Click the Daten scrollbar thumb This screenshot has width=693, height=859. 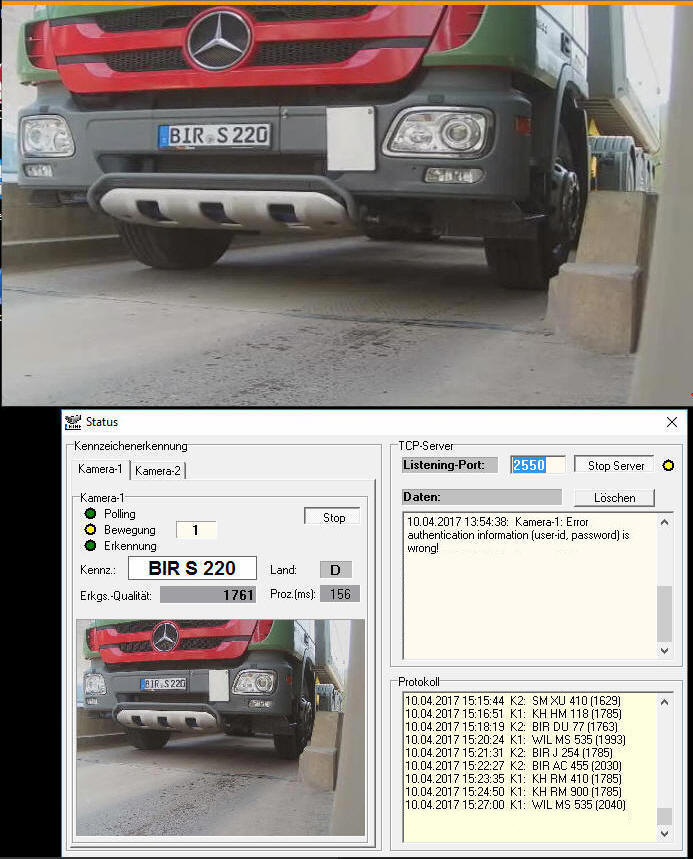(x=665, y=614)
